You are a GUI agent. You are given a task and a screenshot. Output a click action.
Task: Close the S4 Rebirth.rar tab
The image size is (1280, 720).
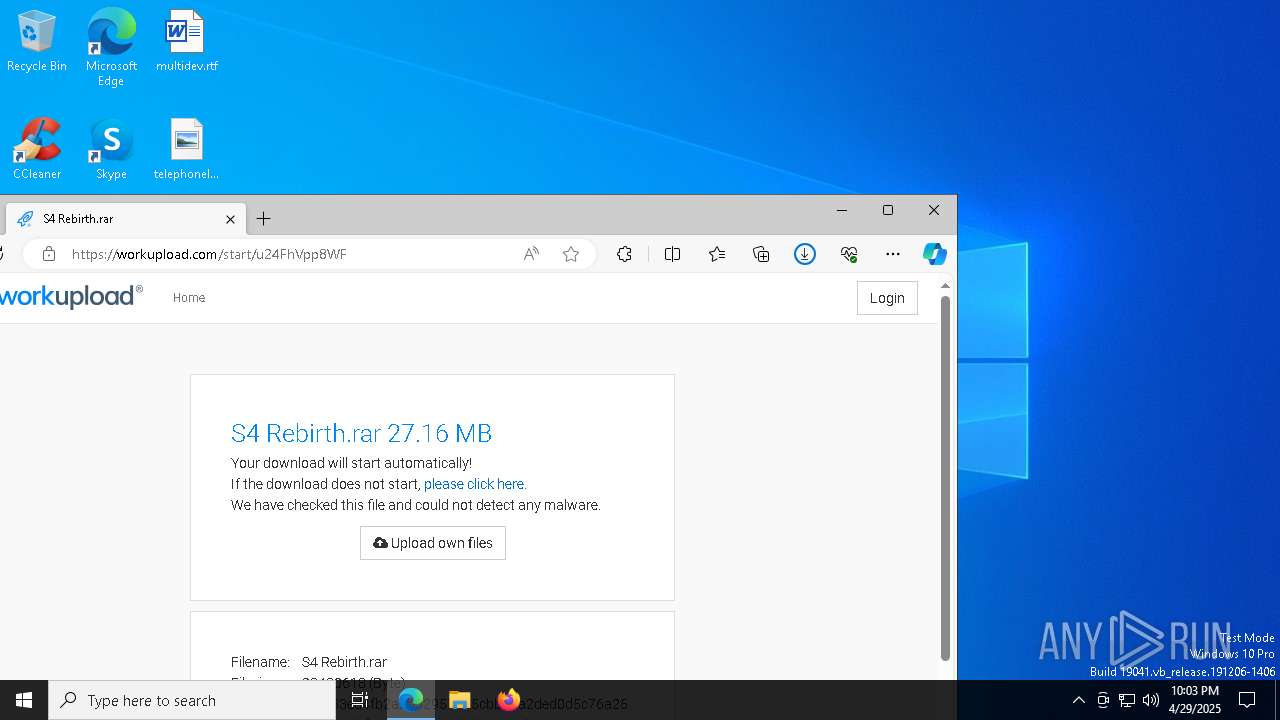[x=230, y=219]
